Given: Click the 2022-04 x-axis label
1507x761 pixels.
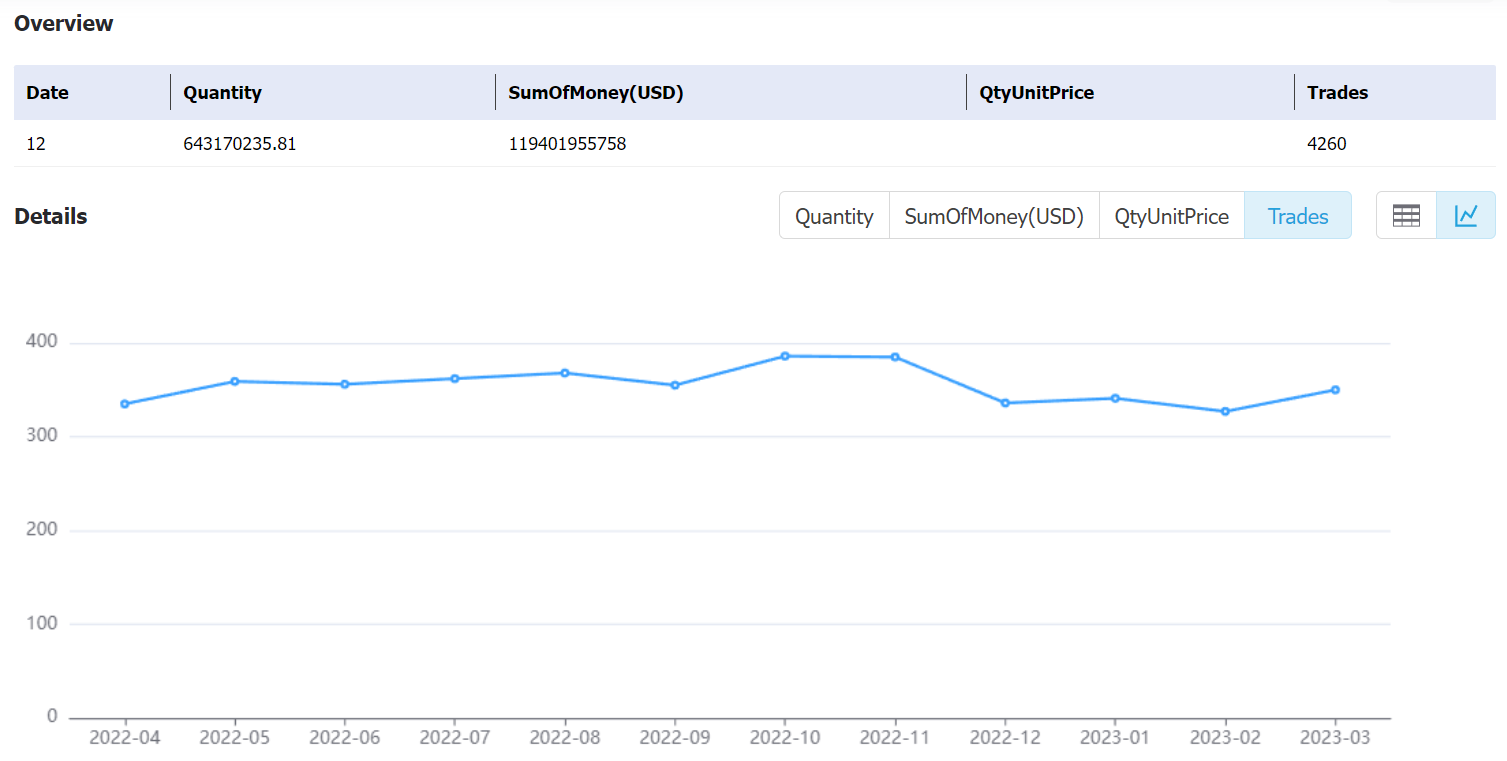Looking at the screenshot, I should coord(125,738).
